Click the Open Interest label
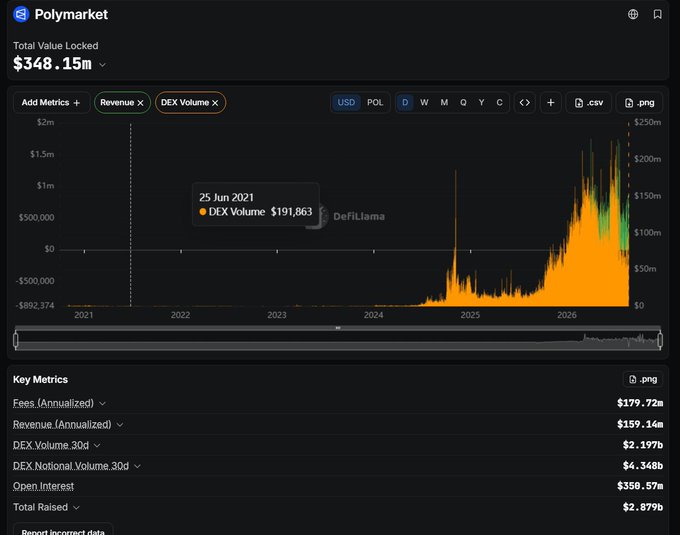Viewport: 680px width, 535px height. click(43, 486)
